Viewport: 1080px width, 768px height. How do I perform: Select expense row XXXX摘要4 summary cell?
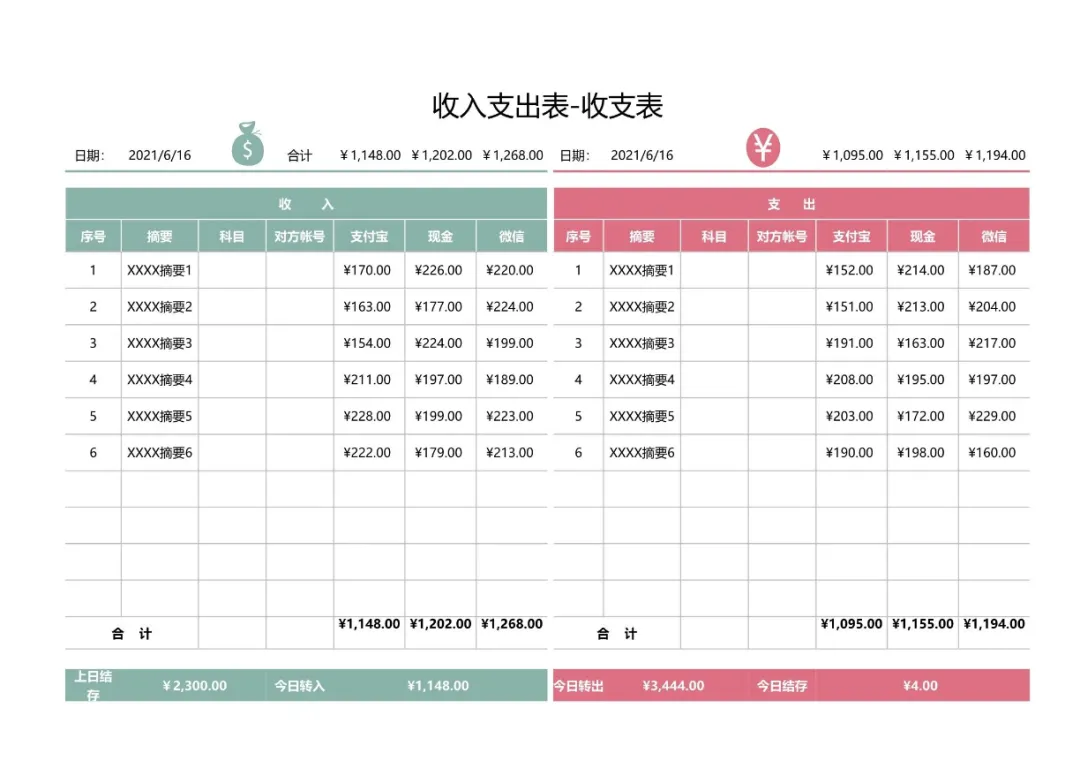[642, 380]
